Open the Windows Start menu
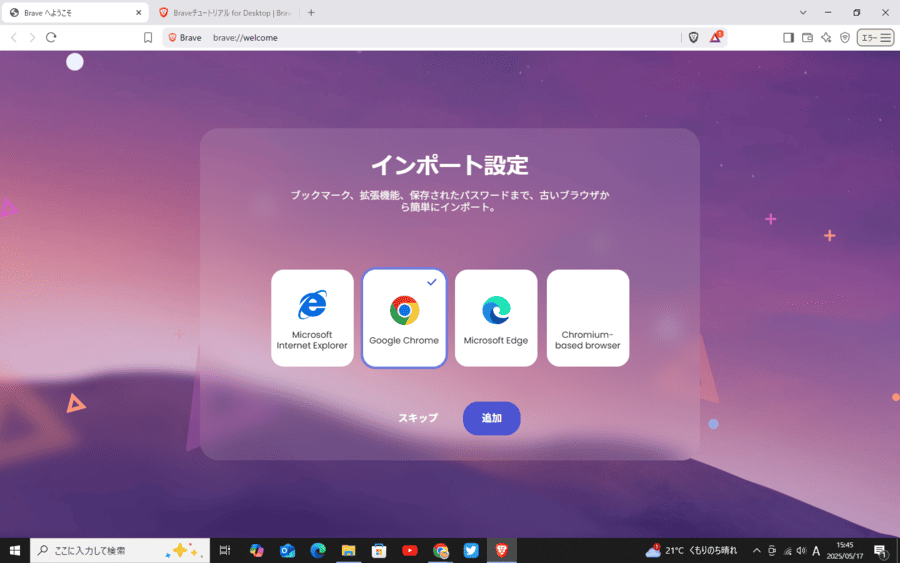Image resolution: width=900 pixels, height=563 pixels. pyautogui.click(x=15, y=550)
